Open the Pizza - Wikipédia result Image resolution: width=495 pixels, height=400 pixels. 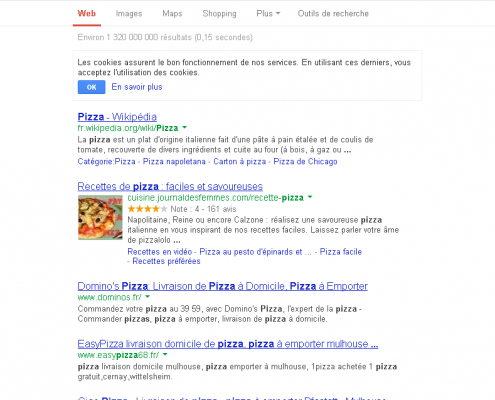coord(117,117)
